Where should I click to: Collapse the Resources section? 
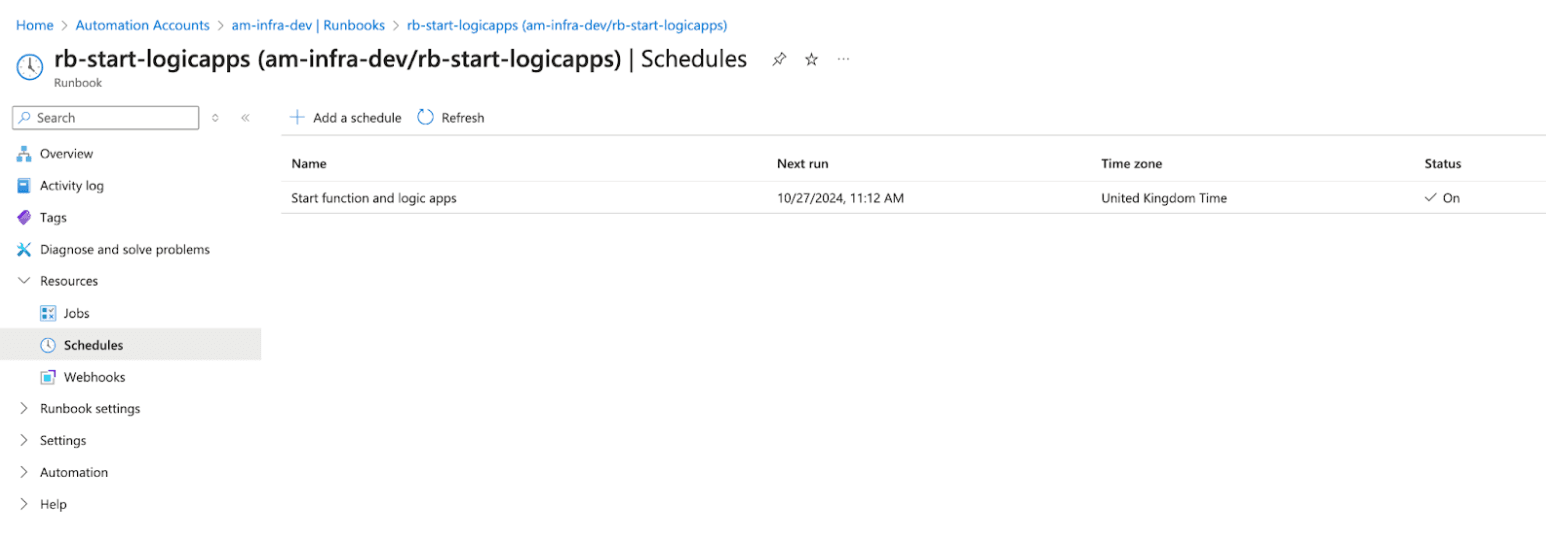[25, 282]
